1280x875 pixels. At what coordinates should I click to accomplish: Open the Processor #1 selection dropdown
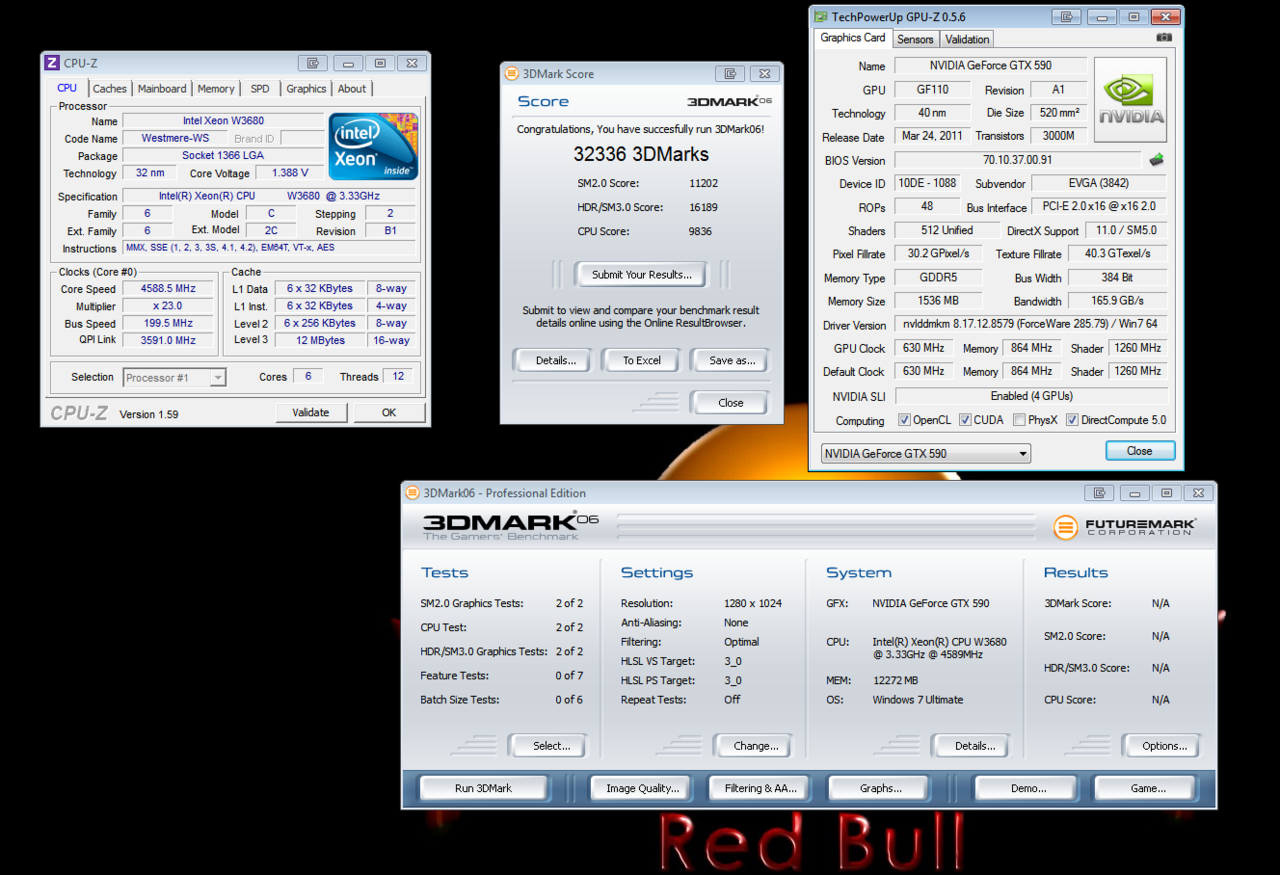(x=175, y=377)
